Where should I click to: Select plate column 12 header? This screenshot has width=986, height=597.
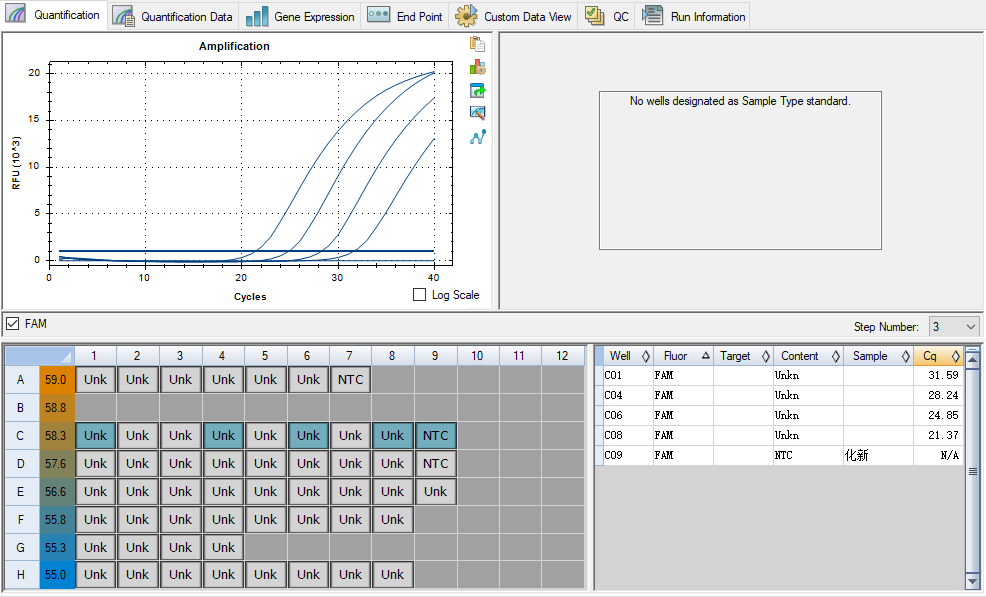[562, 355]
